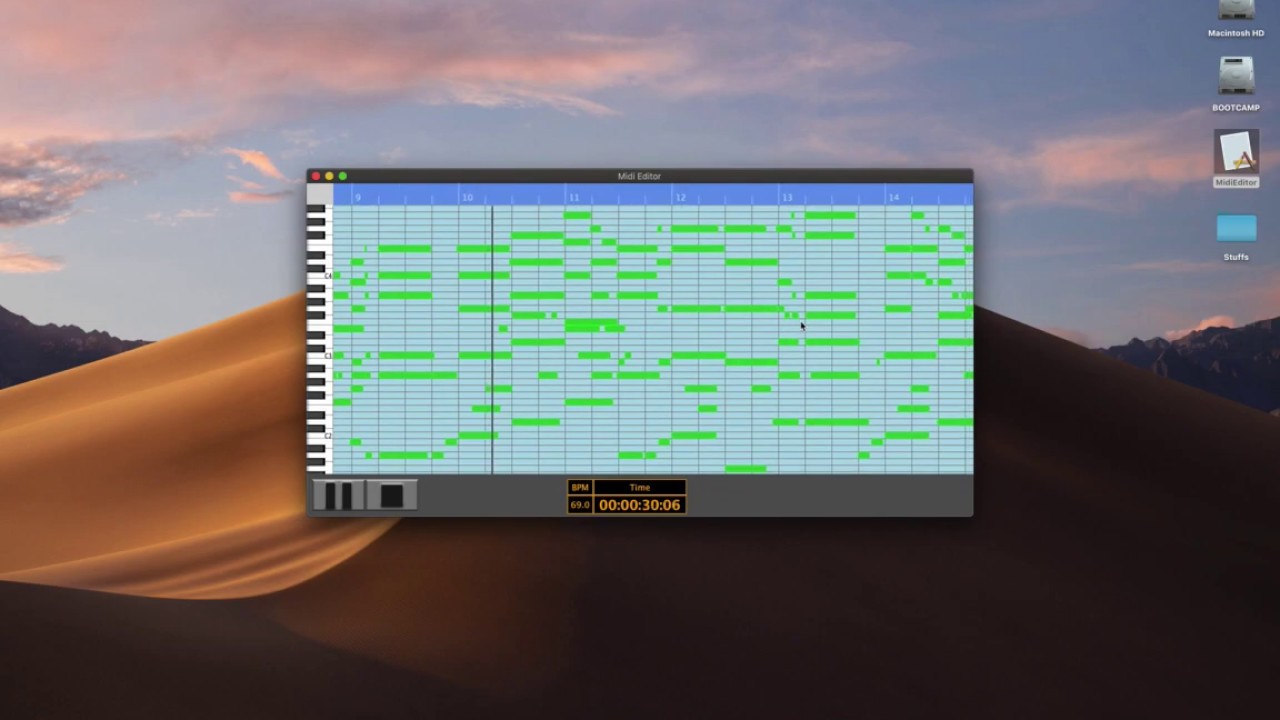Jump to measure 9 on the ruler
This screenshot has width=1280, height=720.
tap(358, 197)
